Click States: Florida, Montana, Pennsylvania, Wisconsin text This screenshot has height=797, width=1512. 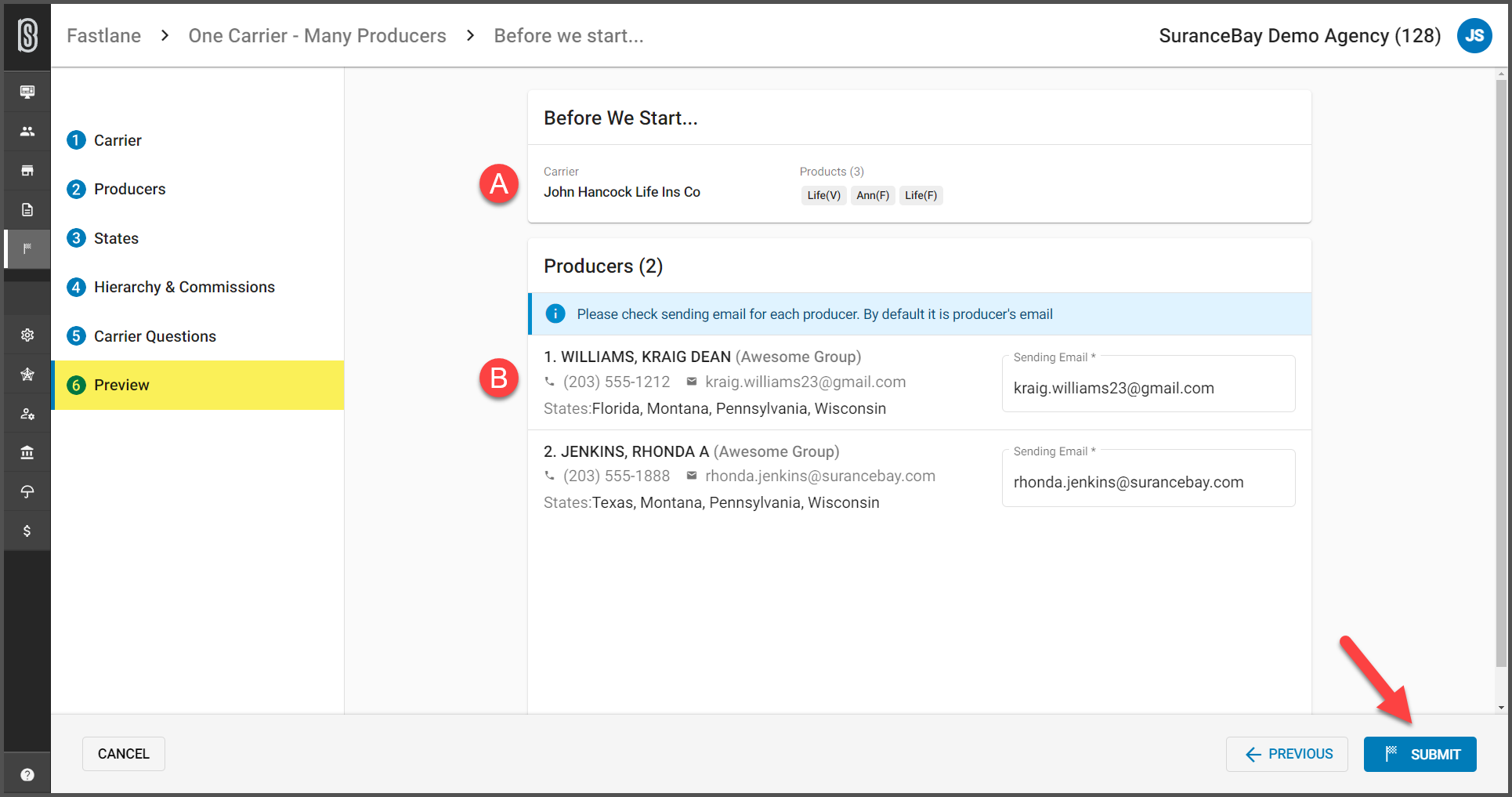coord(715,408)
